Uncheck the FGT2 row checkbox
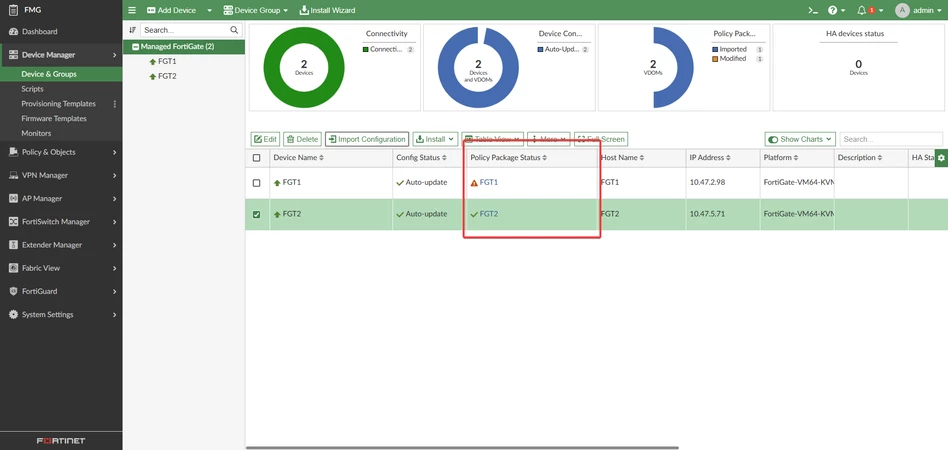The image size is (948, 450). coord(256,214)
